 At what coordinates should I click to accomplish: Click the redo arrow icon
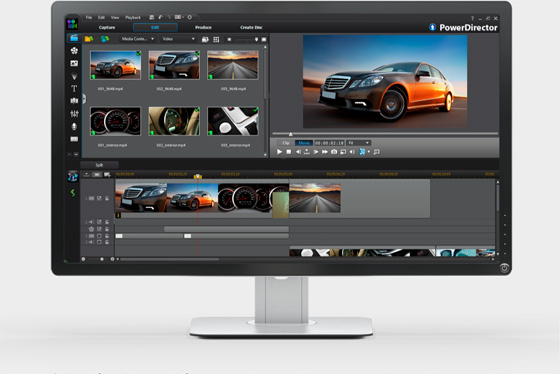pos(169,17)
